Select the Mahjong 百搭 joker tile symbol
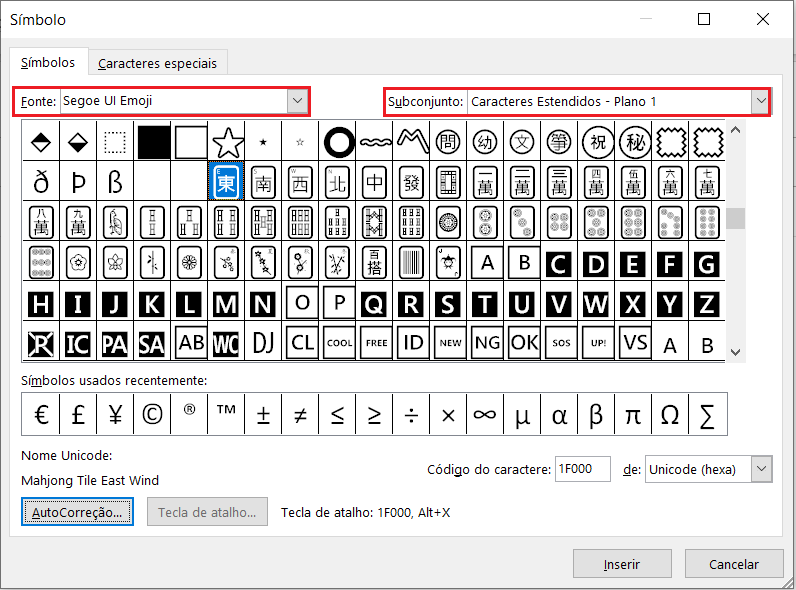 (x=375, y=263)
